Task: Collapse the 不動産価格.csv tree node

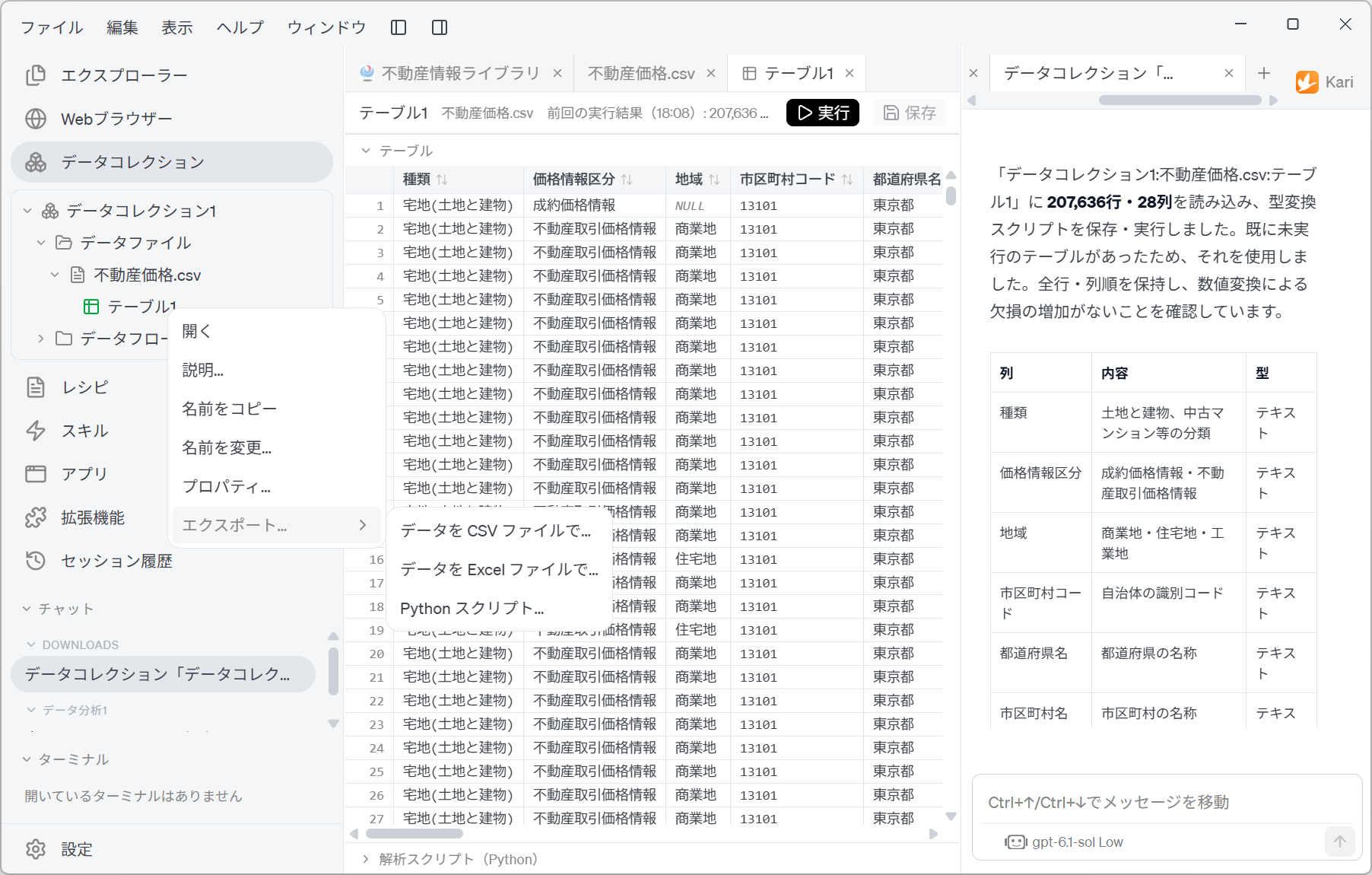Action: 55,275
